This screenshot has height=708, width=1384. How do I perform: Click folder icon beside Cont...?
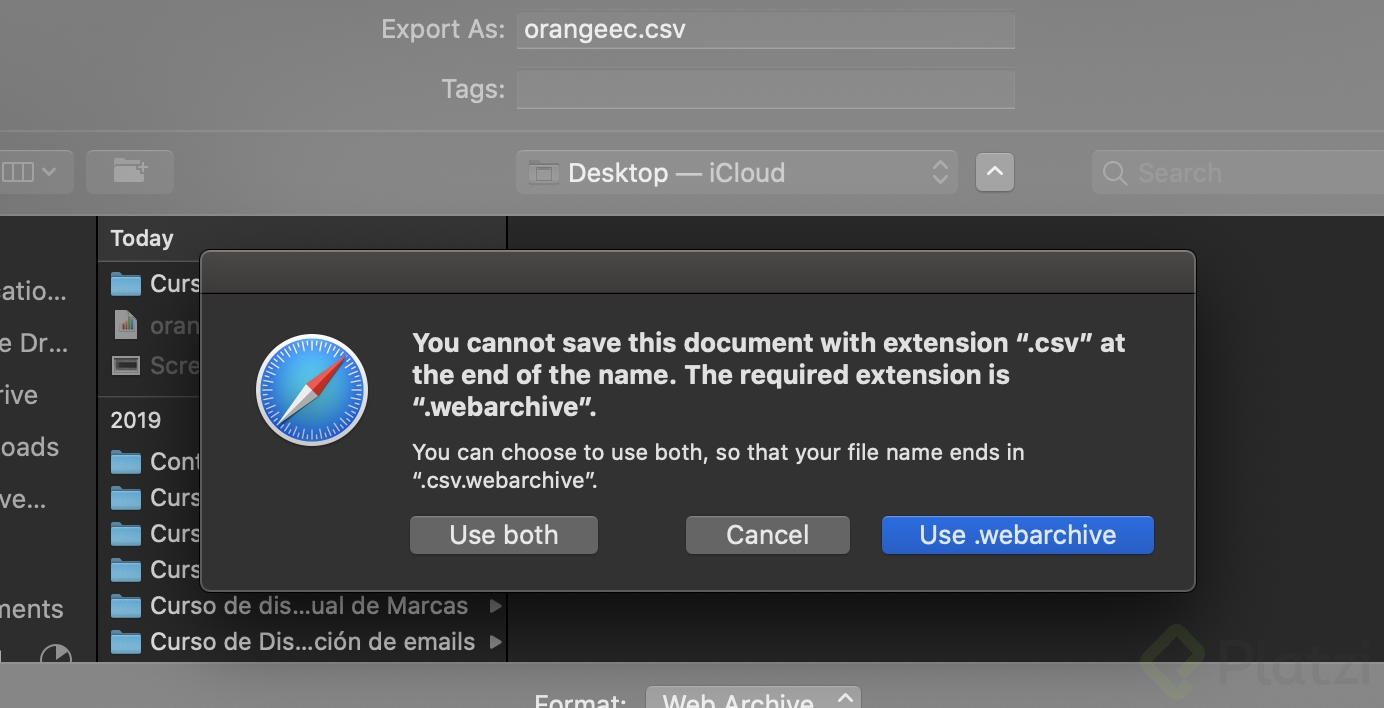coord(126,462)
